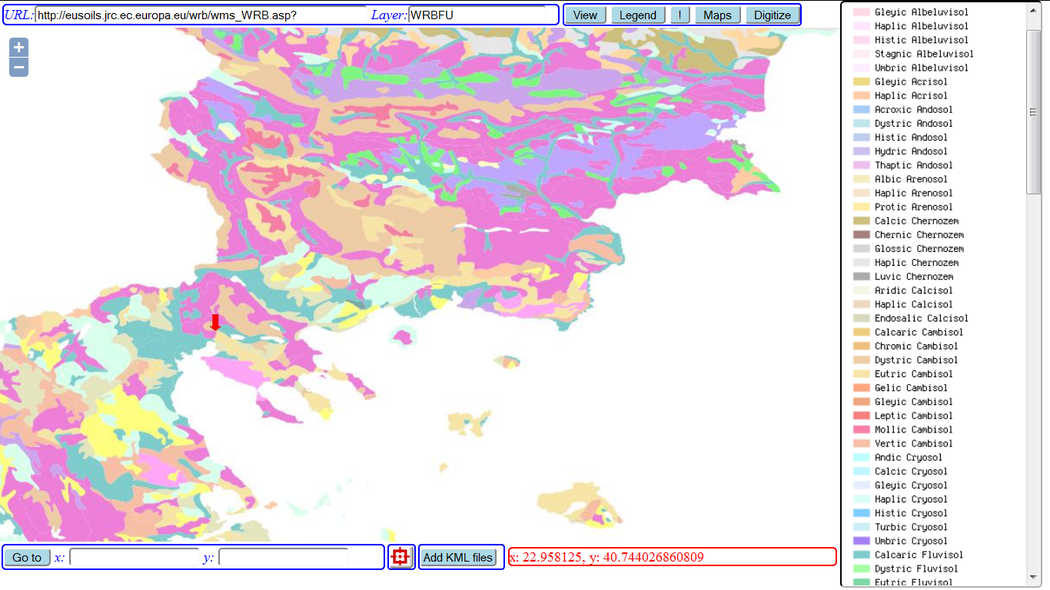The width and height of the screenshot is (1050, 590).
Task: Zoom out with the minus button
Action: [19, 67]
